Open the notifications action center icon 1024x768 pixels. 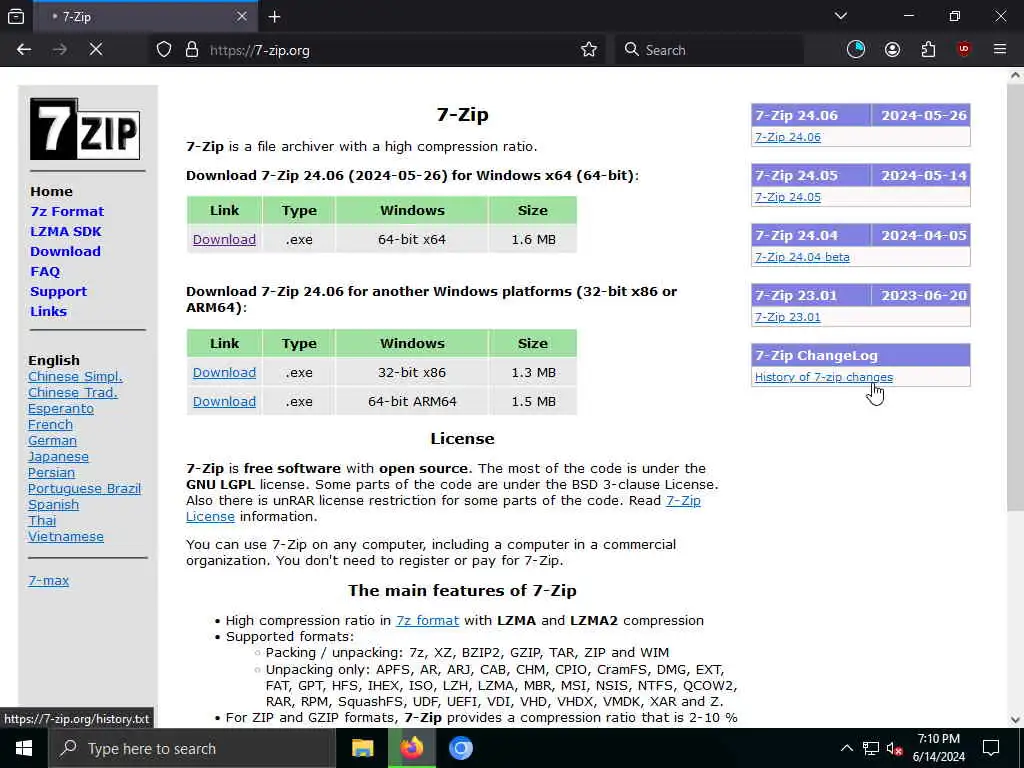coord(991,748)
